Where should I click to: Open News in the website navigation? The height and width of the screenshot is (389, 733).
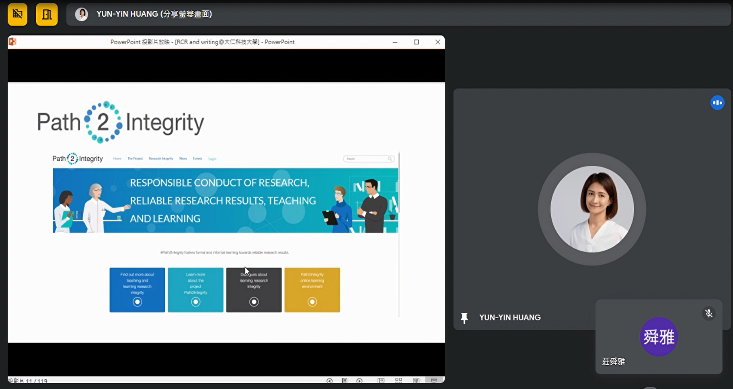tap(183, 158)
